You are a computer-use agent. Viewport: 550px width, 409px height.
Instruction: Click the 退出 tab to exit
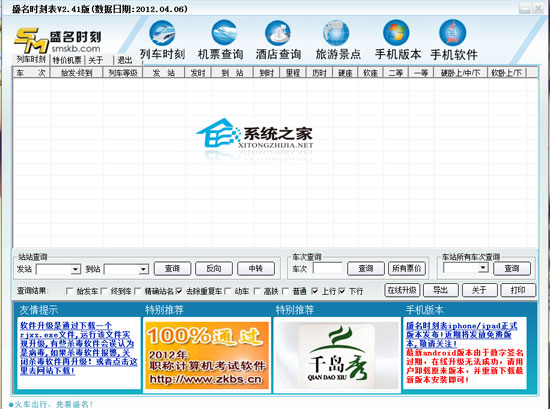pos(124,60)
